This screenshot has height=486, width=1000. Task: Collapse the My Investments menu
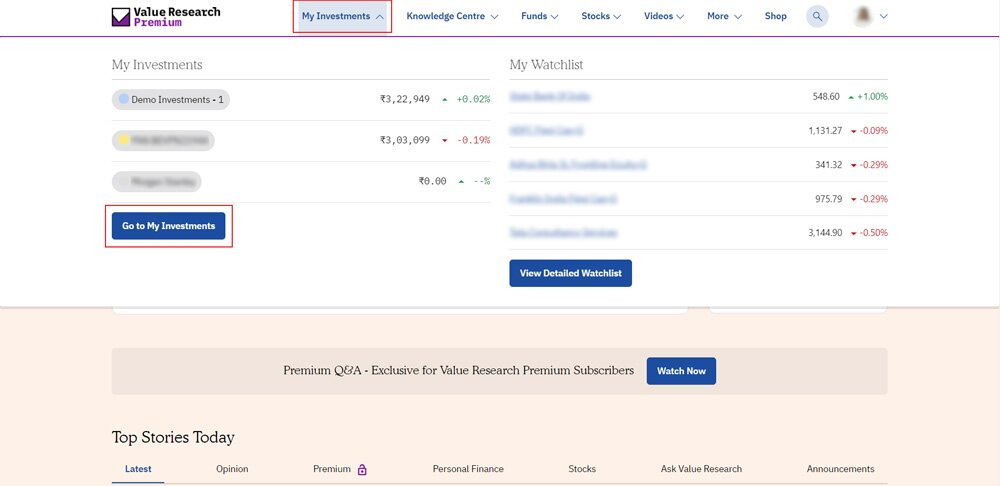[x=342, y=16]
